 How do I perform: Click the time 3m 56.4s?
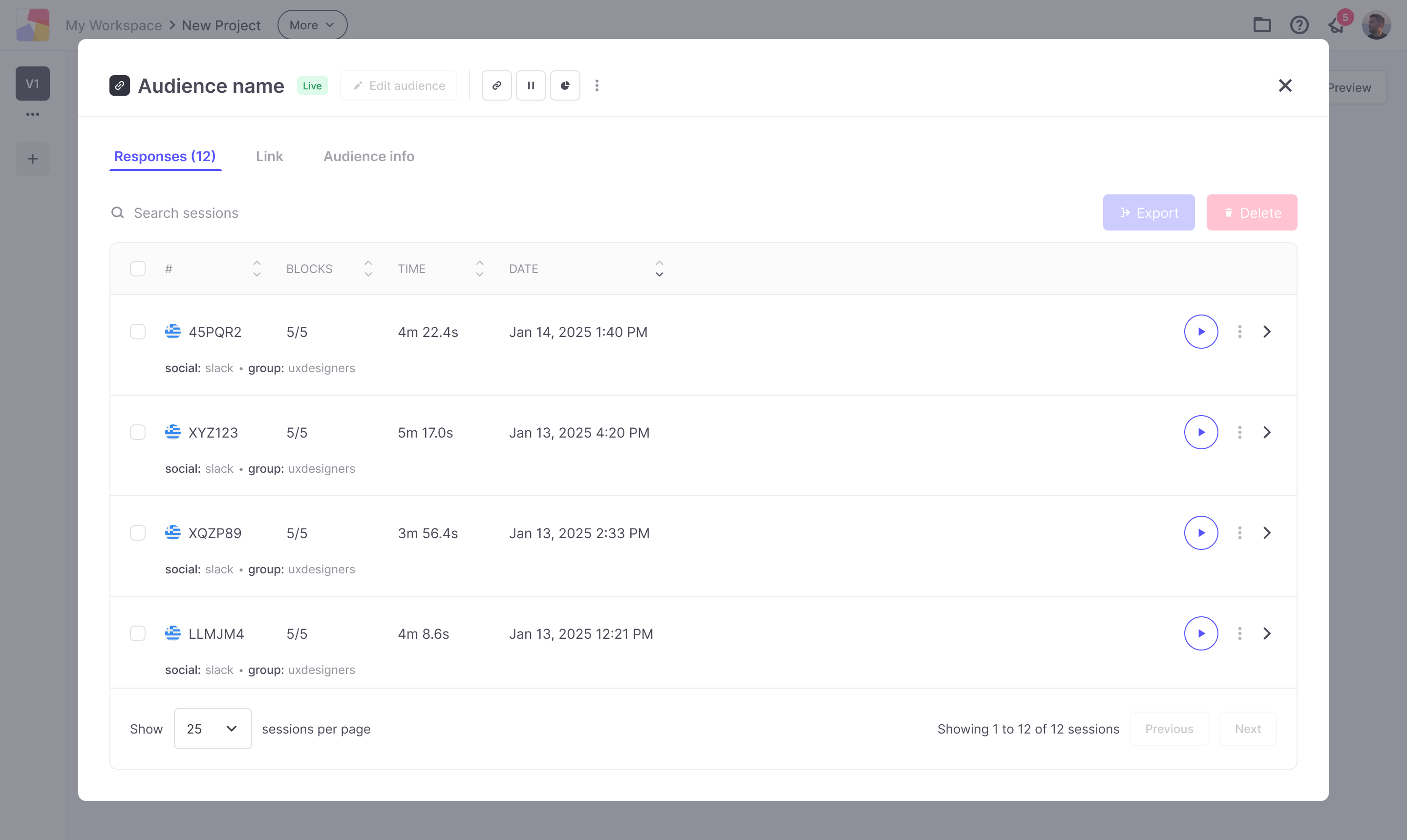pos(428,534)
